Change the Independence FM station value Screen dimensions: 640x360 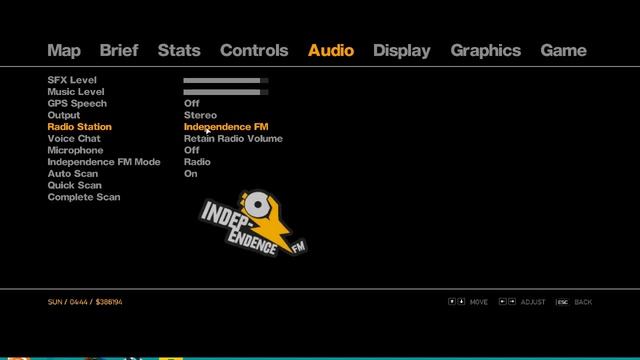pyautogui.click(x=226, y=127)
